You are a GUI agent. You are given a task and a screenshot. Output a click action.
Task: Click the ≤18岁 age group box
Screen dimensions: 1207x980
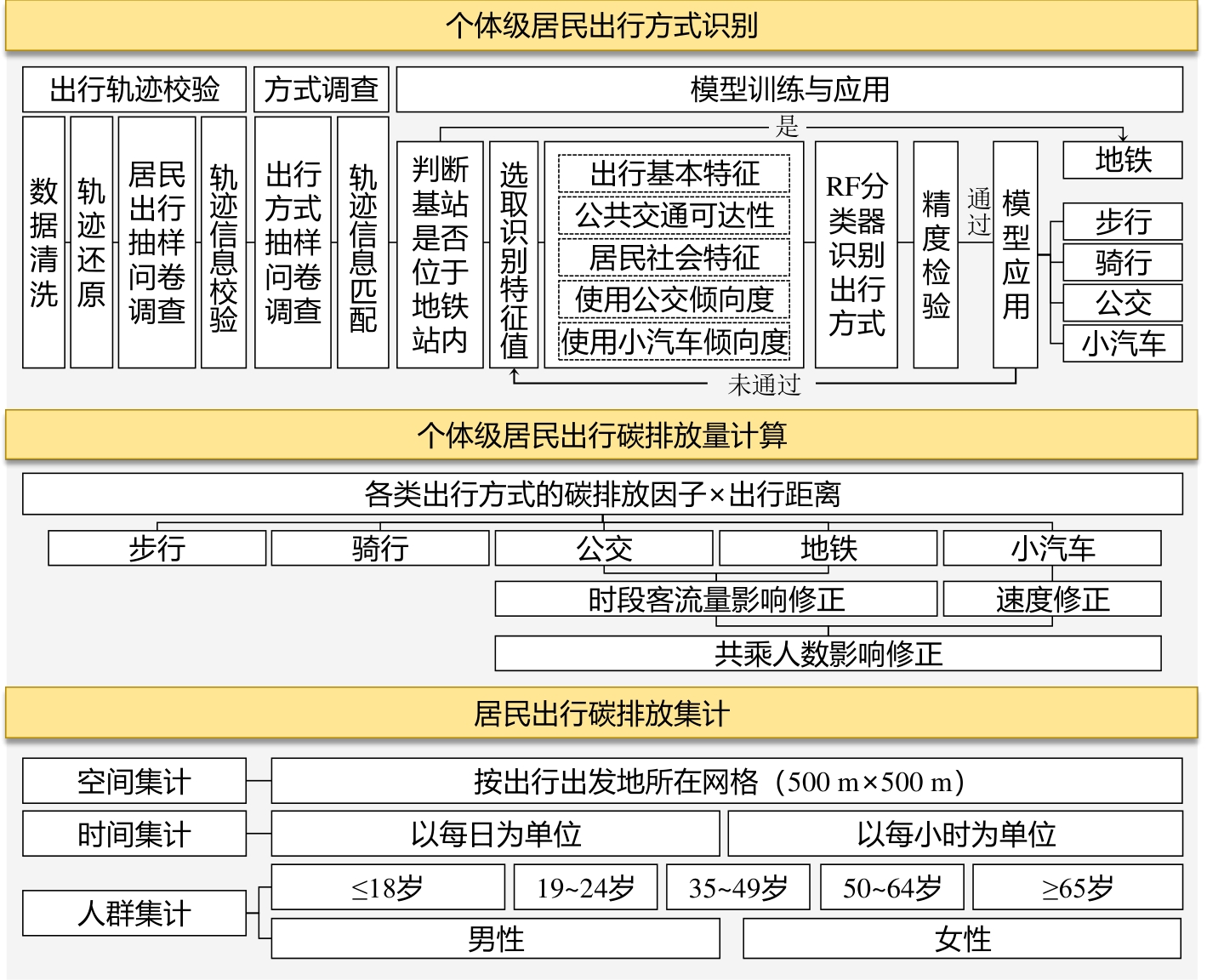pos(388,887)
